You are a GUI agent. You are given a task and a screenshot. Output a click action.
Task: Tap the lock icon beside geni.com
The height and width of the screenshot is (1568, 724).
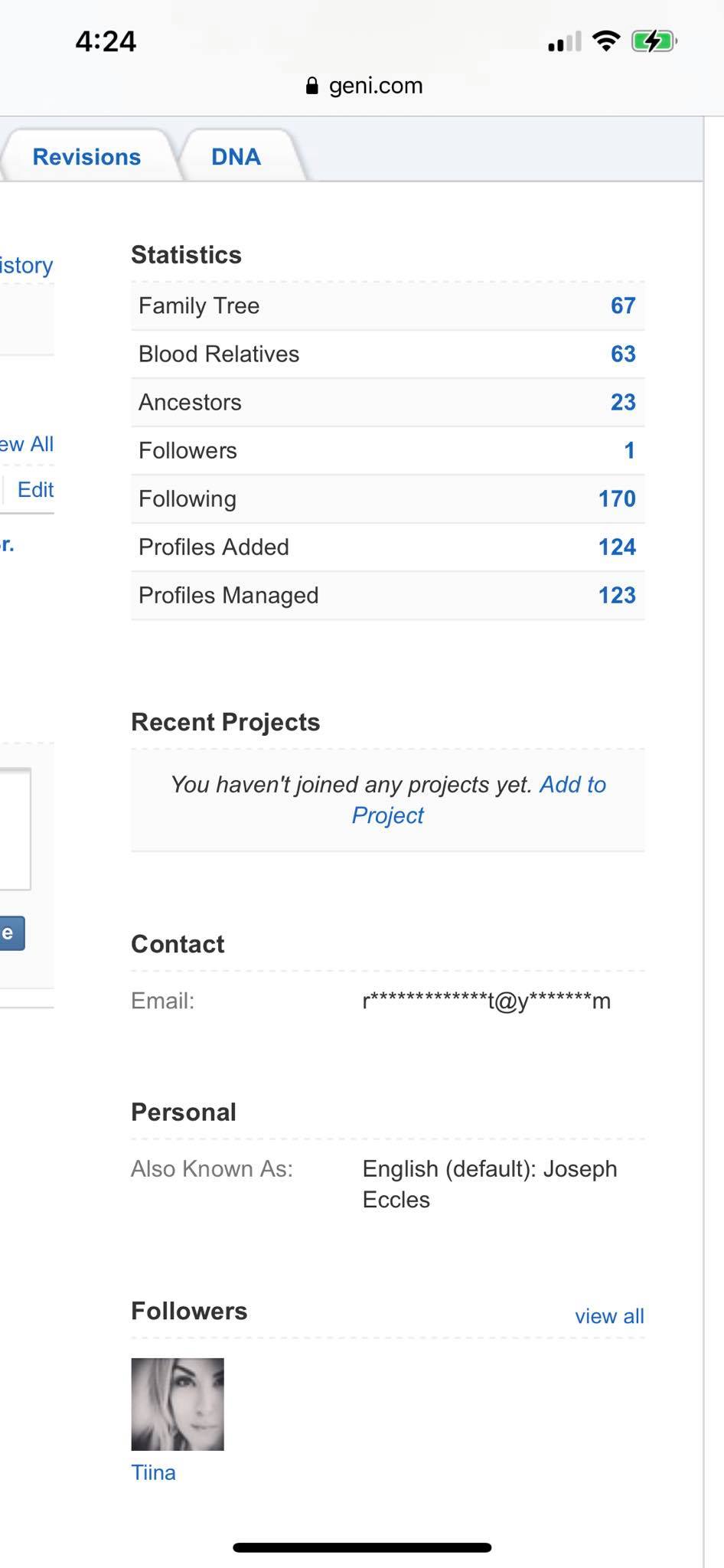coord(311,86)
